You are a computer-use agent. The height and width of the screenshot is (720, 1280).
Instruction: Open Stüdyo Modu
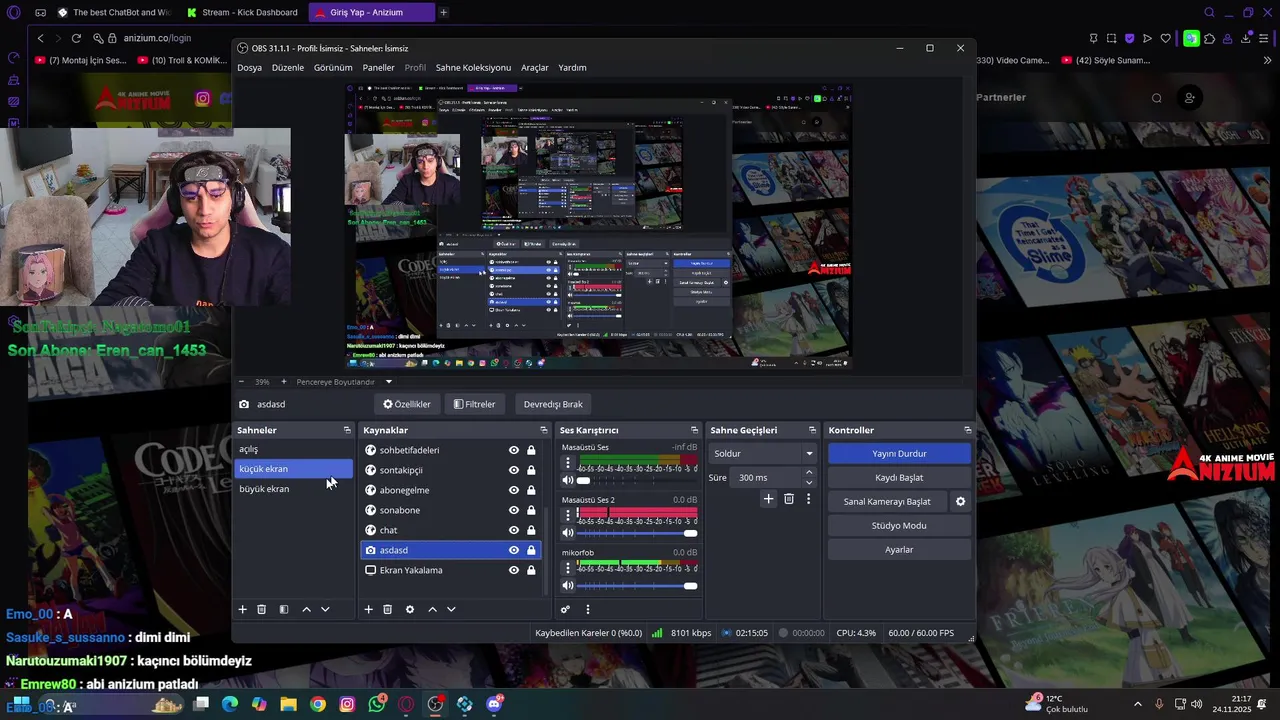pyautogui.click(x=899, y=525)
